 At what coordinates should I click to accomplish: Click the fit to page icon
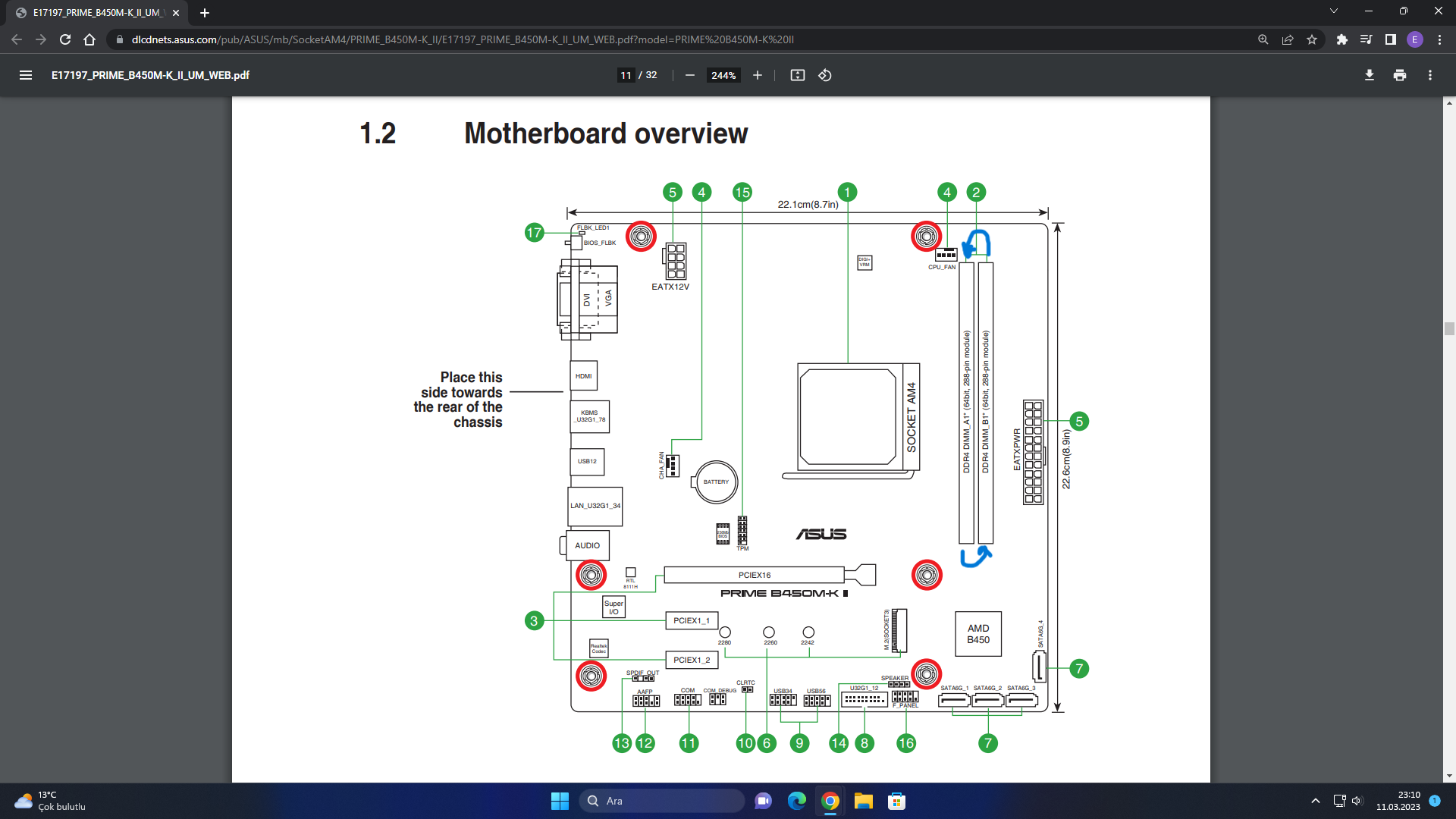(797, 75)
